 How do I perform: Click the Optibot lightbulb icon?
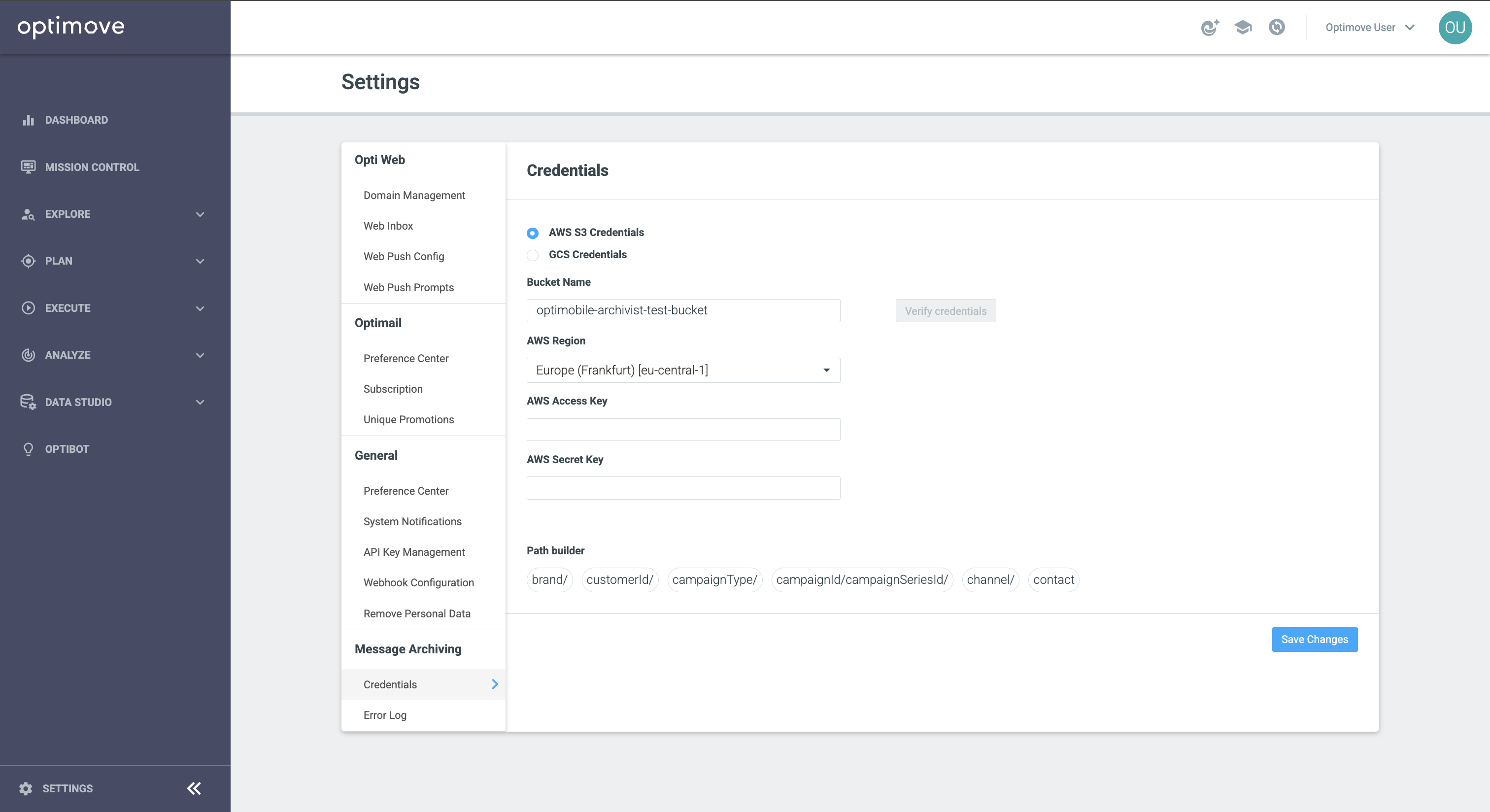(x=28, y=449)
